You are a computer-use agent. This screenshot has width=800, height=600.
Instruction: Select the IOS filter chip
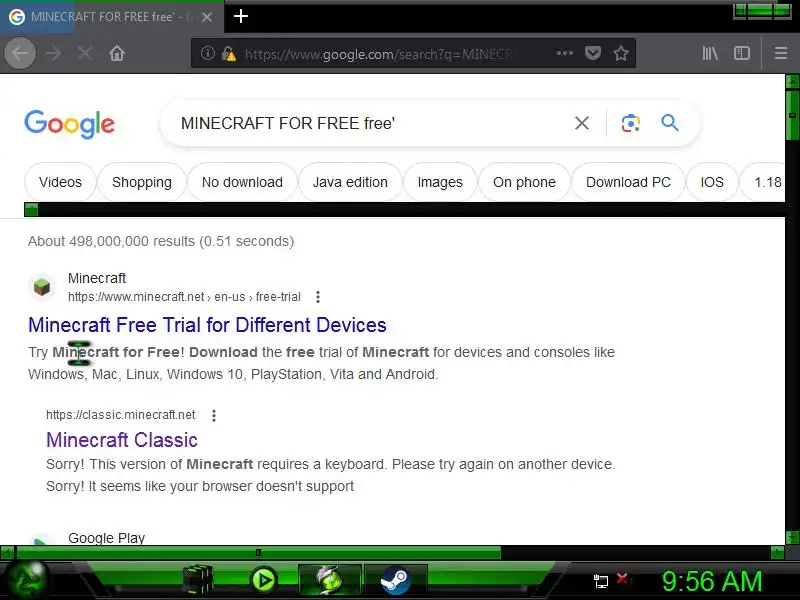[712, 182]
